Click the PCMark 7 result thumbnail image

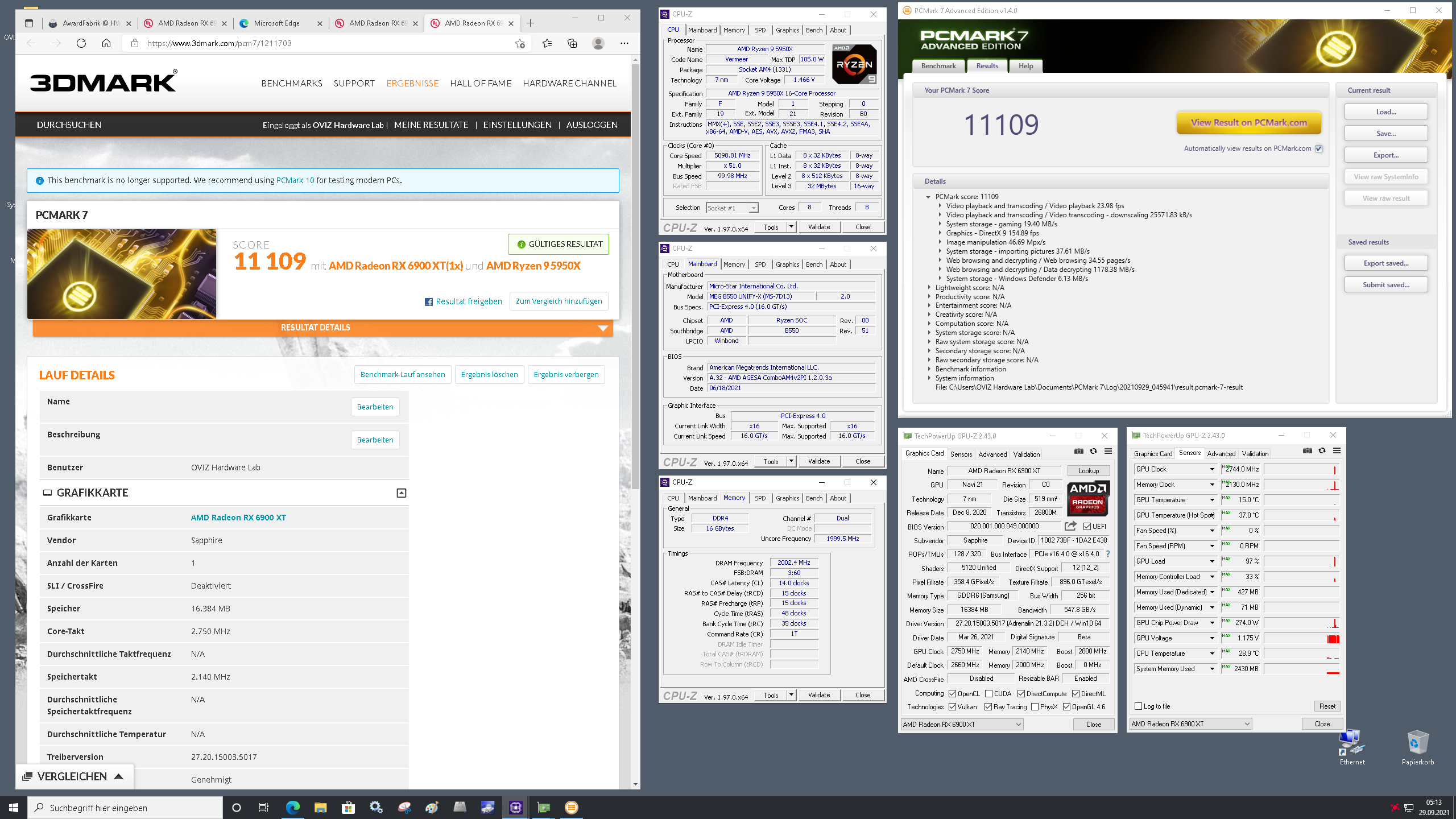(x=122, y=274)
